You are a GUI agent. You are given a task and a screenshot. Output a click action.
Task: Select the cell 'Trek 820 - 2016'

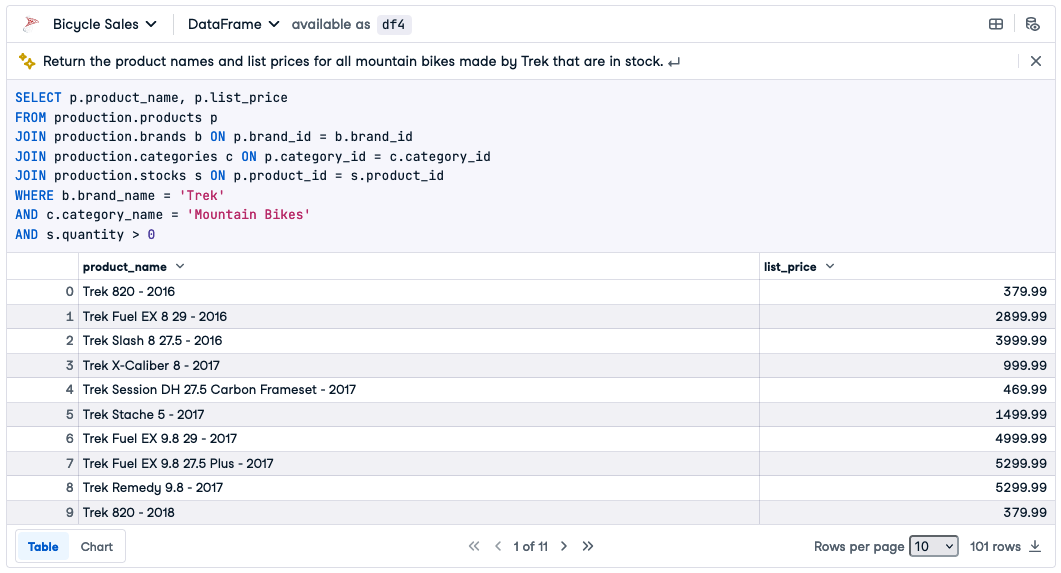(418, 292)
